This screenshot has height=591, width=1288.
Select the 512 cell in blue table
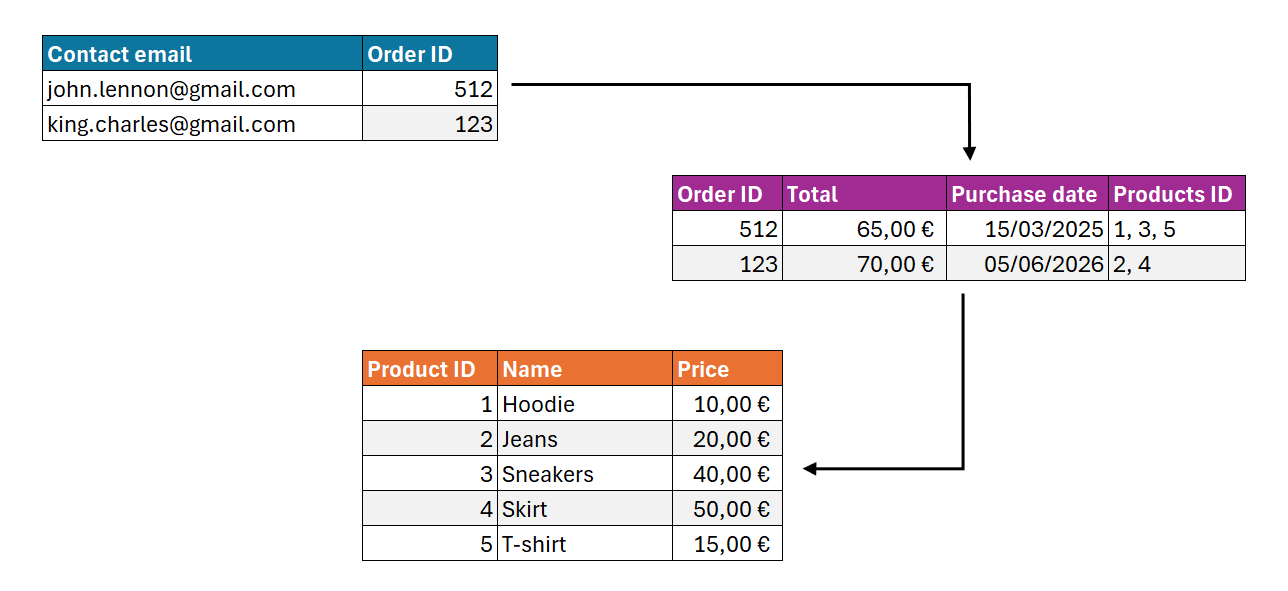429,89
